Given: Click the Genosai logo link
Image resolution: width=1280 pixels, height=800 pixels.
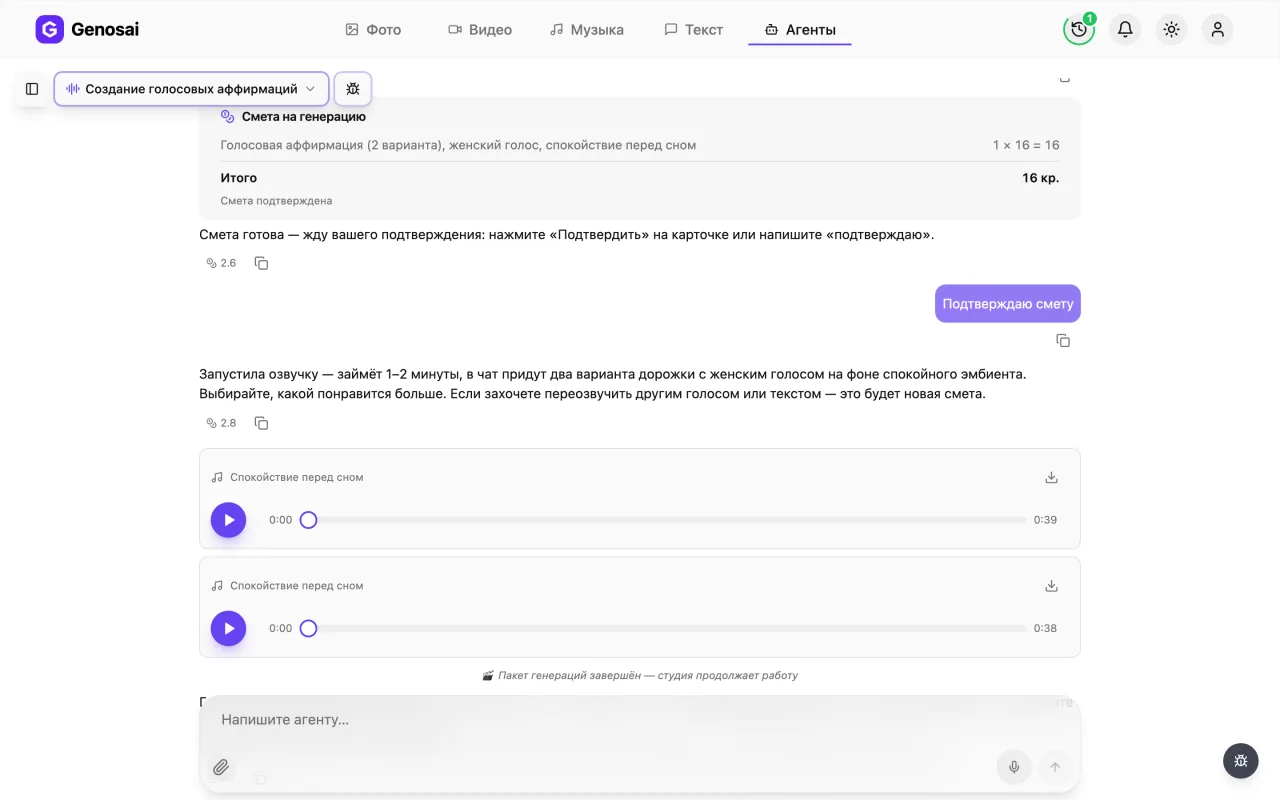Looking at the screenshot, I should (x=87, y=30).
